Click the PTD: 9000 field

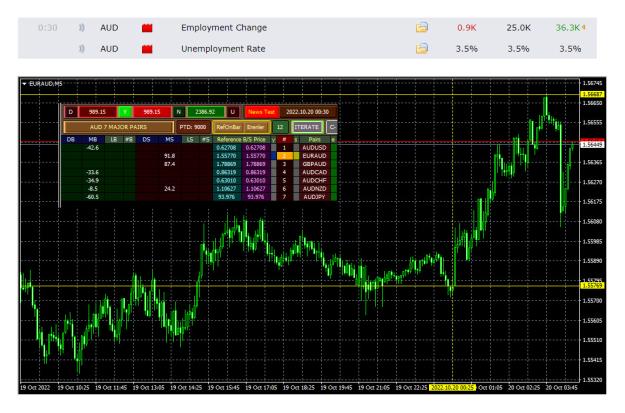193,127
